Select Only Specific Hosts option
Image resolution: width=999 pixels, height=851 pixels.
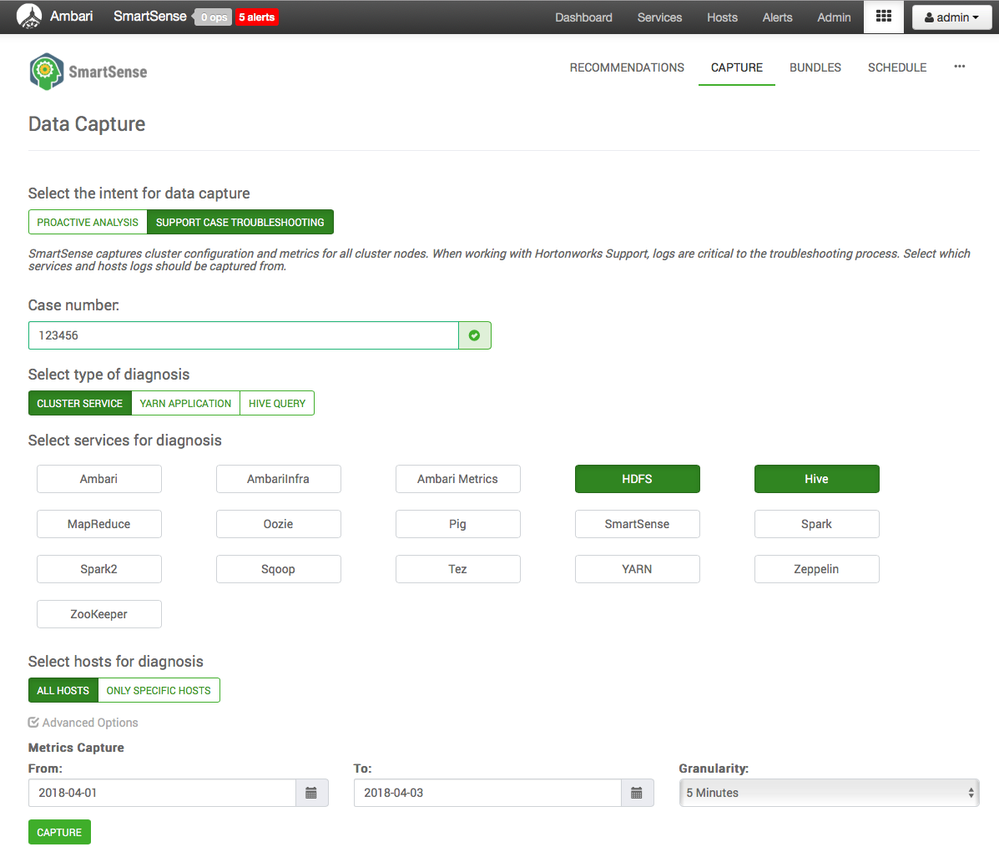(x=159, y=690)
